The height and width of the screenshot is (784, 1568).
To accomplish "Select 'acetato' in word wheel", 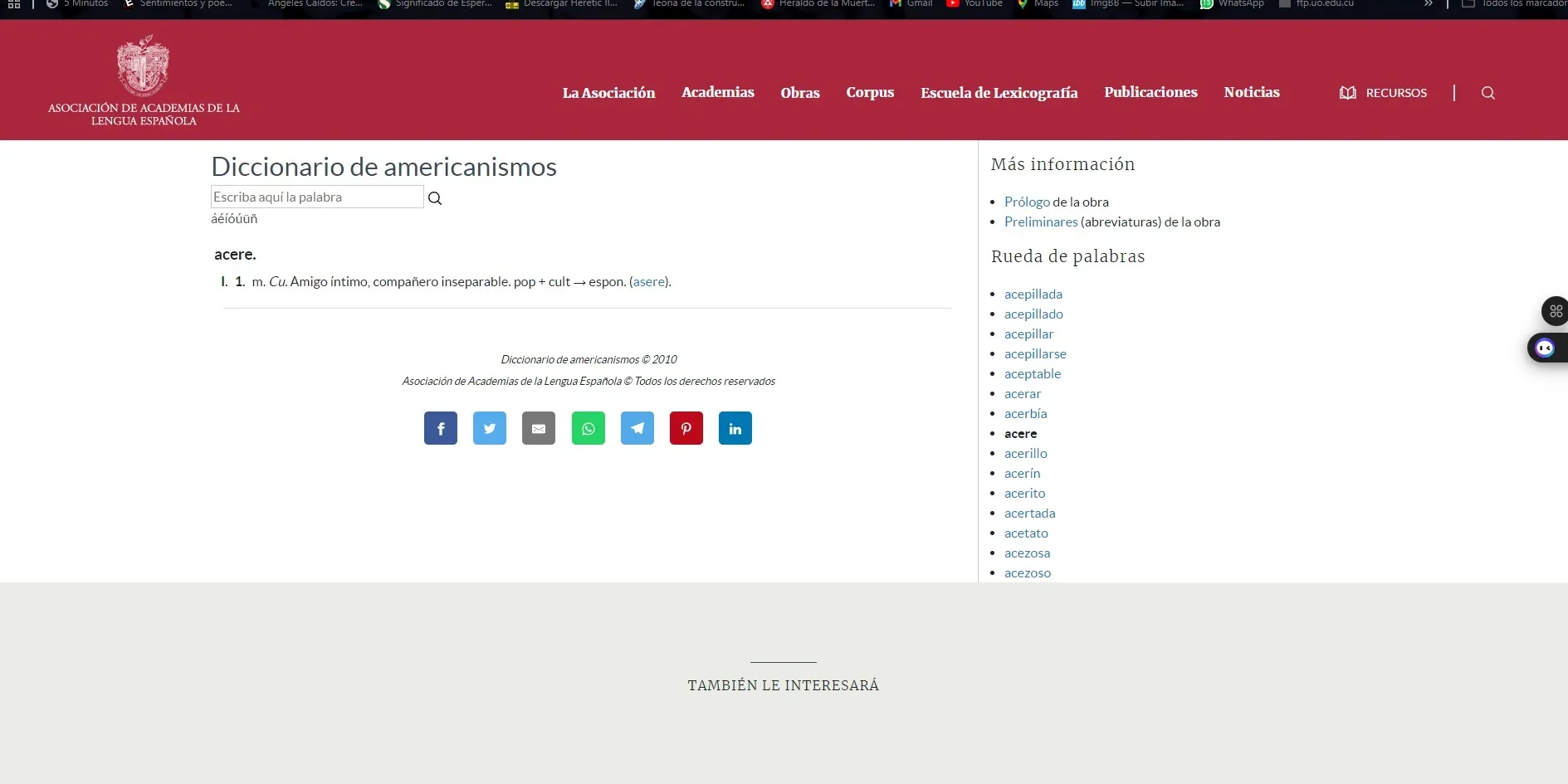I will 1026,533.
